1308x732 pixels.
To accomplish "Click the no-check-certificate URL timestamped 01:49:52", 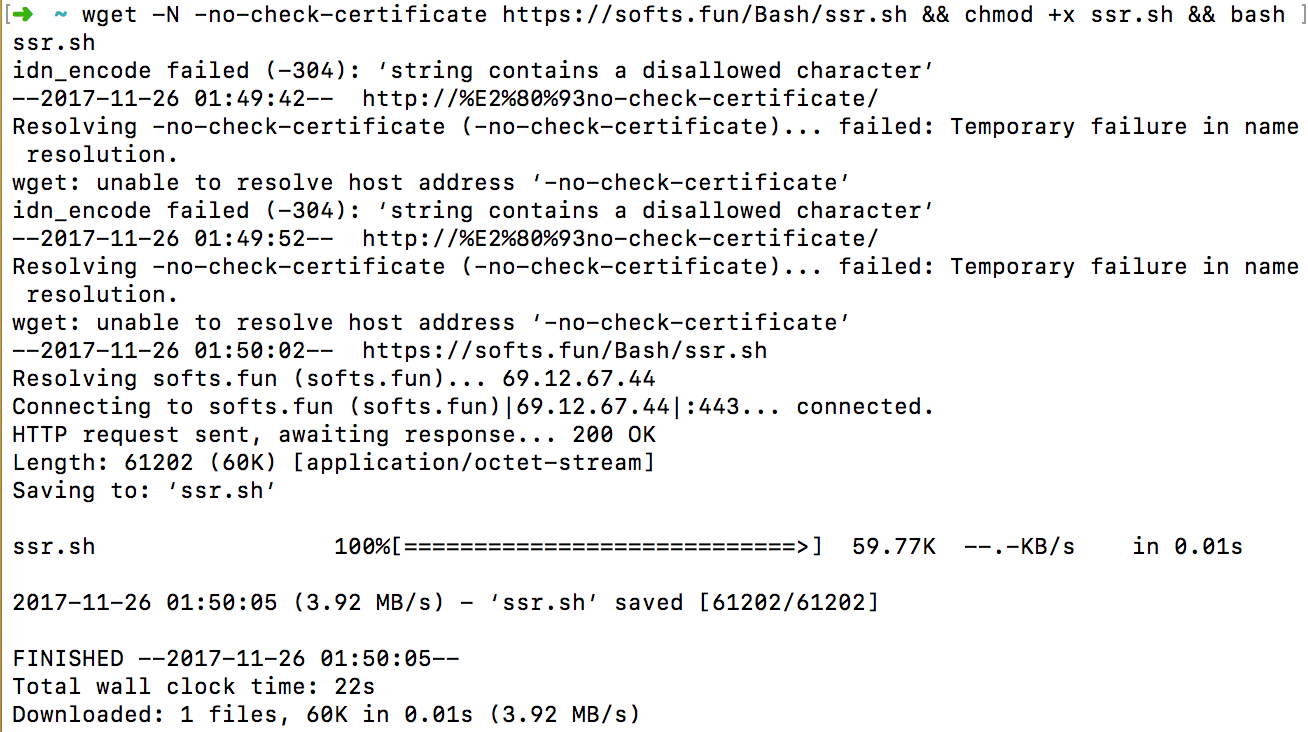I will click(x=620, y=239).
